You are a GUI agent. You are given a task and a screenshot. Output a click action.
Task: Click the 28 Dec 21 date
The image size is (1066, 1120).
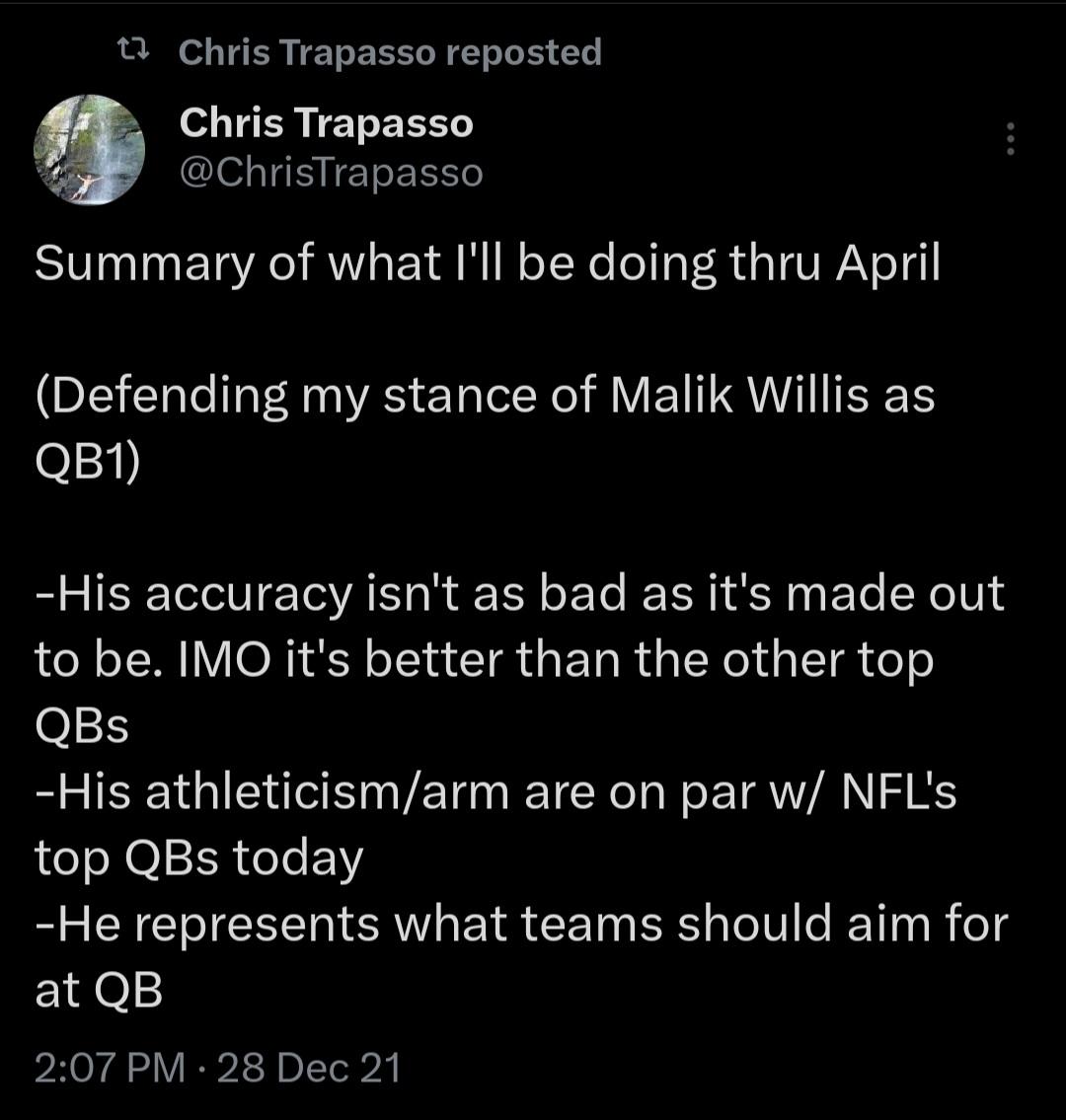pyautogui.click(x=309, y=1069)
